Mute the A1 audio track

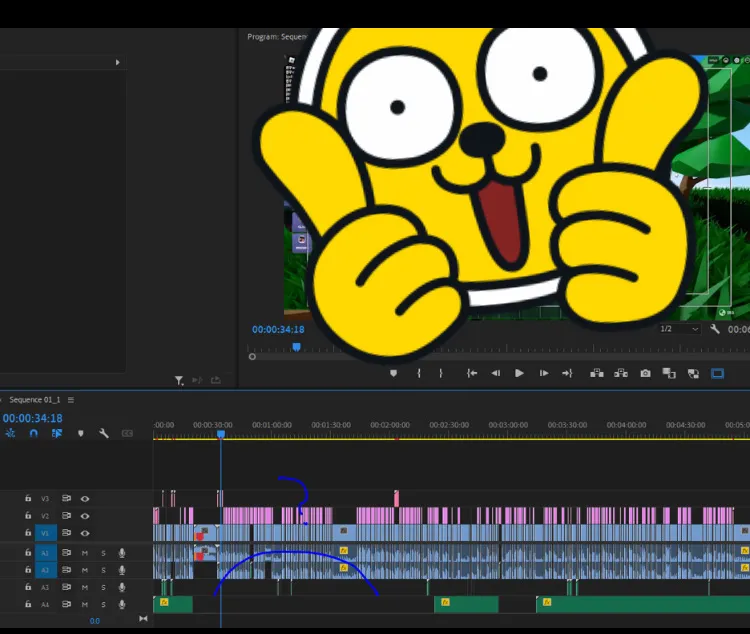click(x=85, y=553)
